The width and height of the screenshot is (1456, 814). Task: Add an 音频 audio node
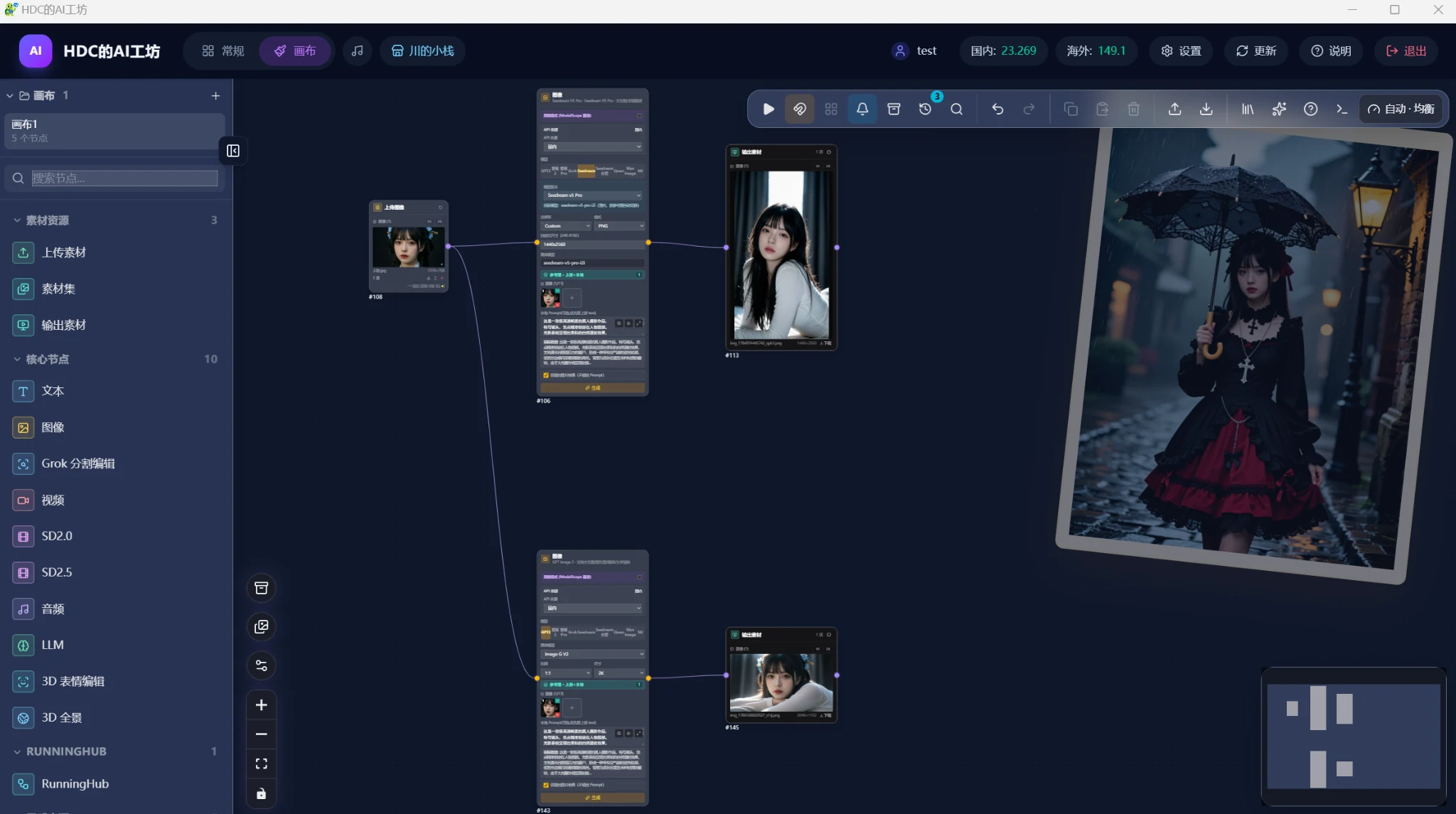[x=114, y=609]
